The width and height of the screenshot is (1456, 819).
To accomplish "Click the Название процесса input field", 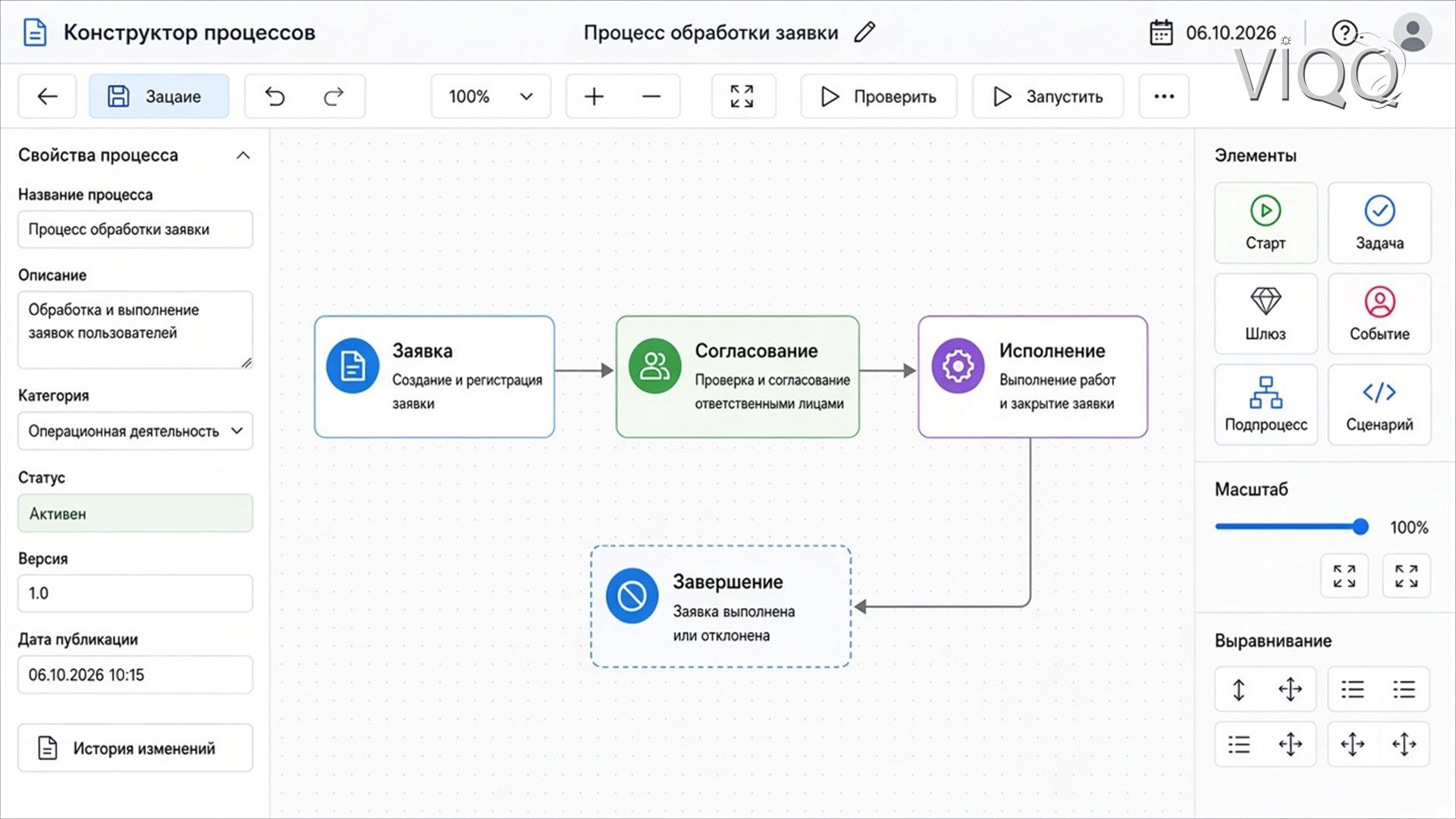I will pos(135,229).
